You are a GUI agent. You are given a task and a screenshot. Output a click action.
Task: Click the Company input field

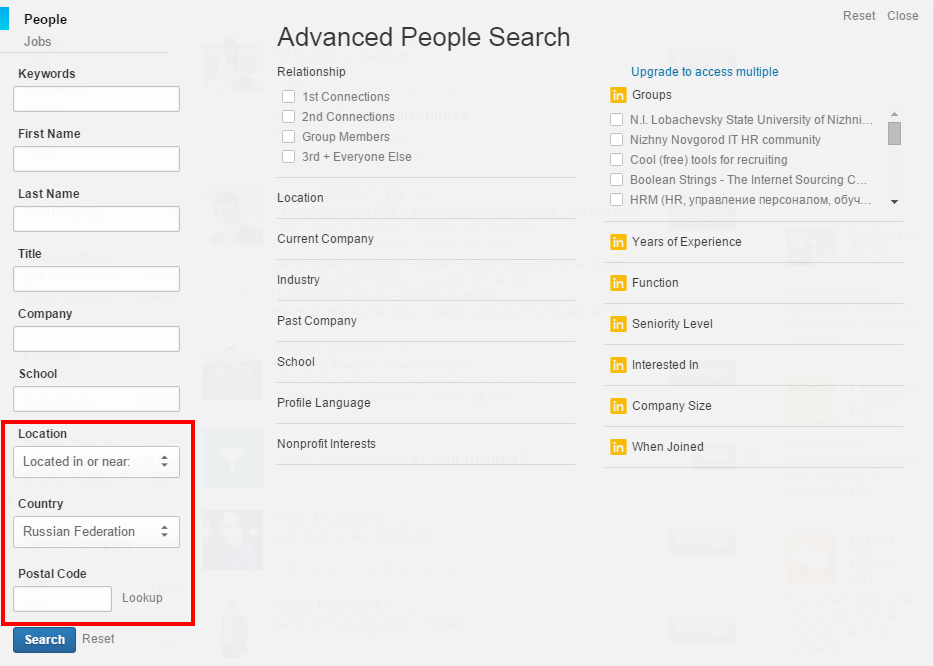pyautogui.click(x=96, y=339)
